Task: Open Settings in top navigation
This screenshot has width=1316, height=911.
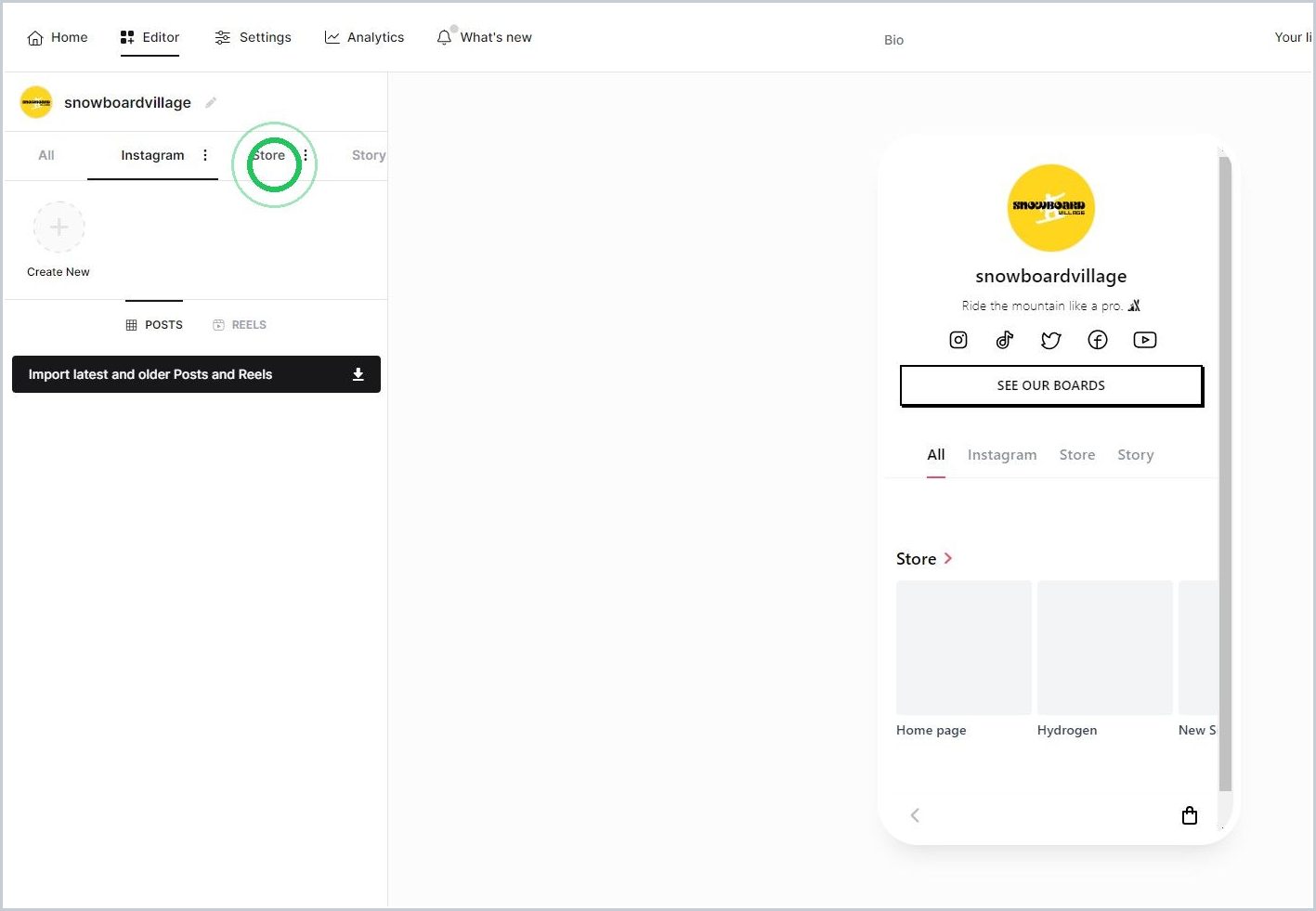Action: click(253, 37)
